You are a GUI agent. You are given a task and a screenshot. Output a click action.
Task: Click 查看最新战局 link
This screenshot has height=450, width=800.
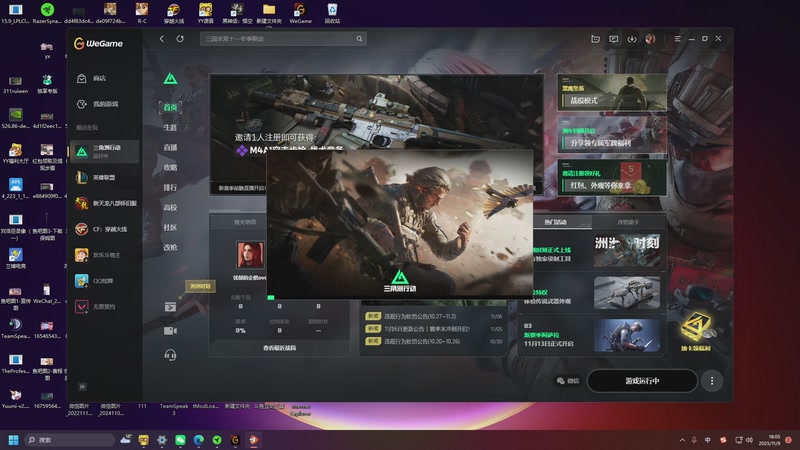click(x=280, y=348)
